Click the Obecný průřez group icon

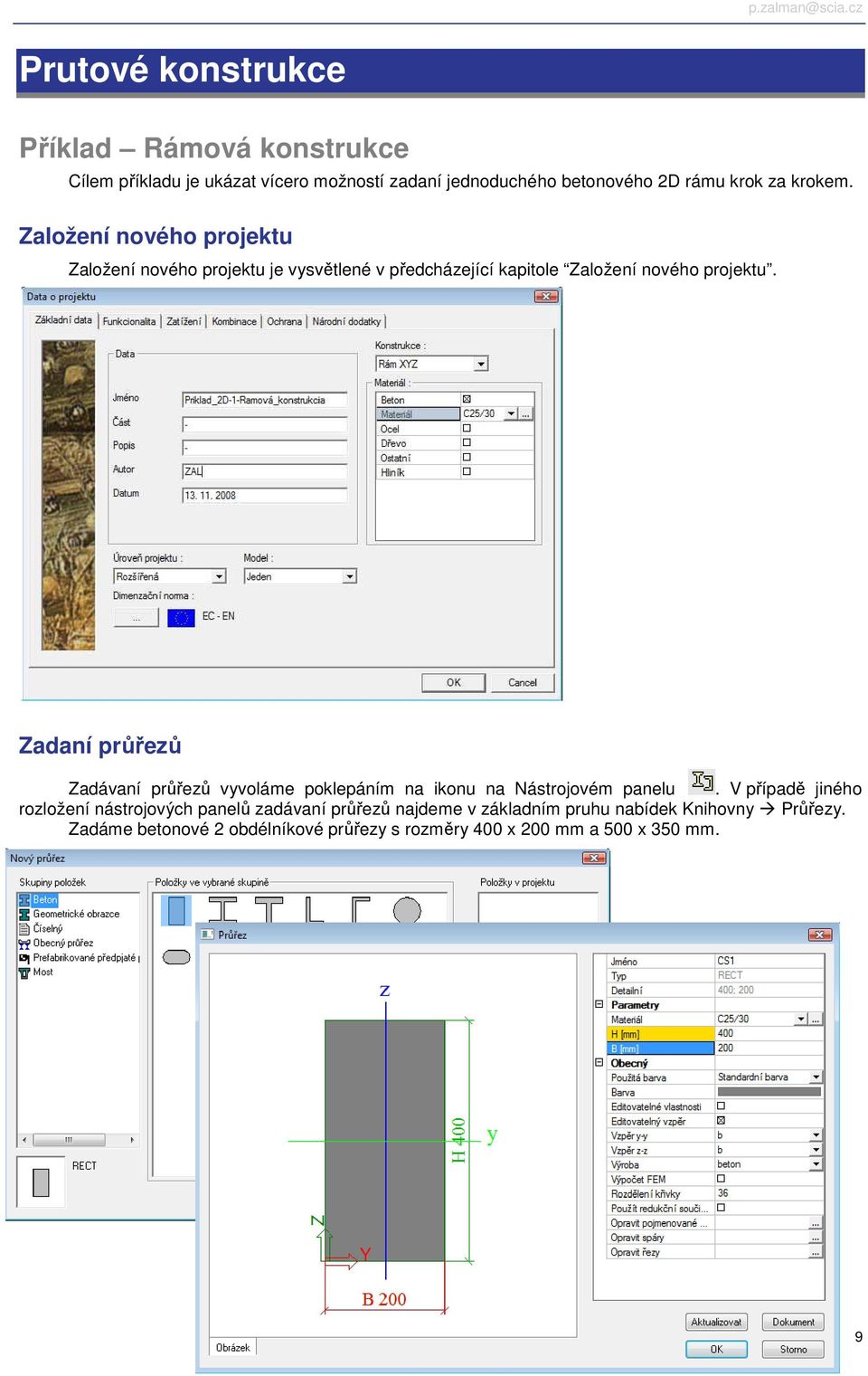tap(24, 944)
